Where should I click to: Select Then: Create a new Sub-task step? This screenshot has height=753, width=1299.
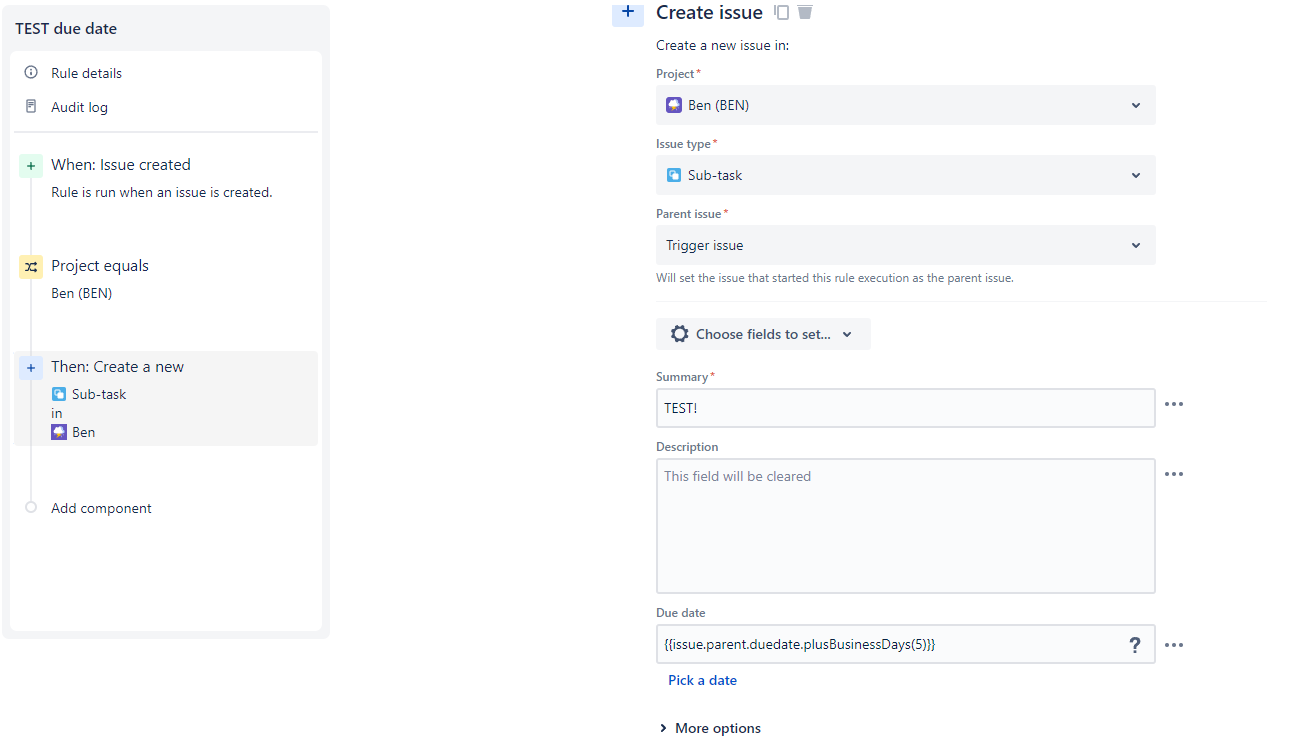tap(166, 398)
